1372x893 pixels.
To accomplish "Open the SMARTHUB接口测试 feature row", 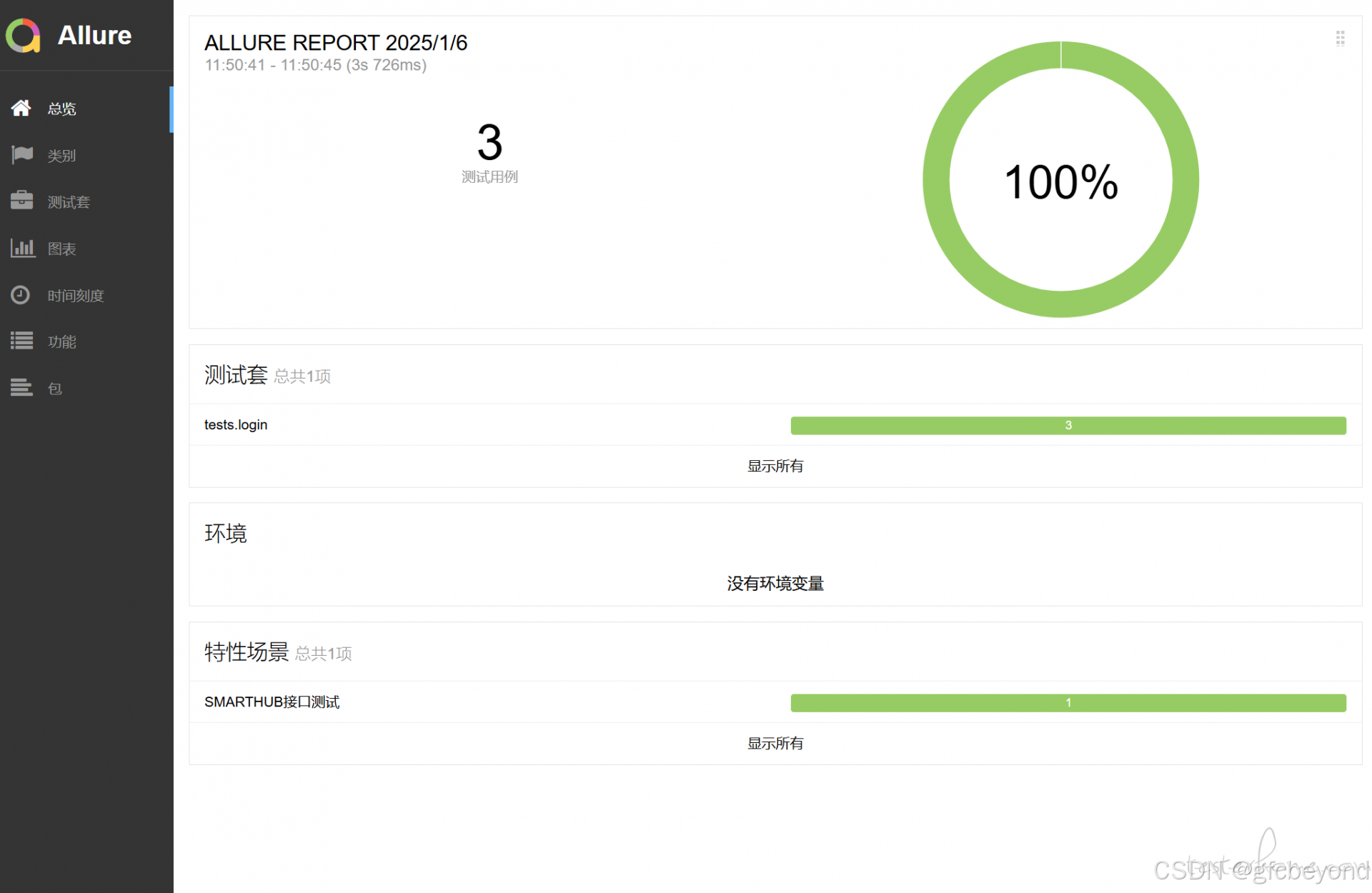I will 775,702.
